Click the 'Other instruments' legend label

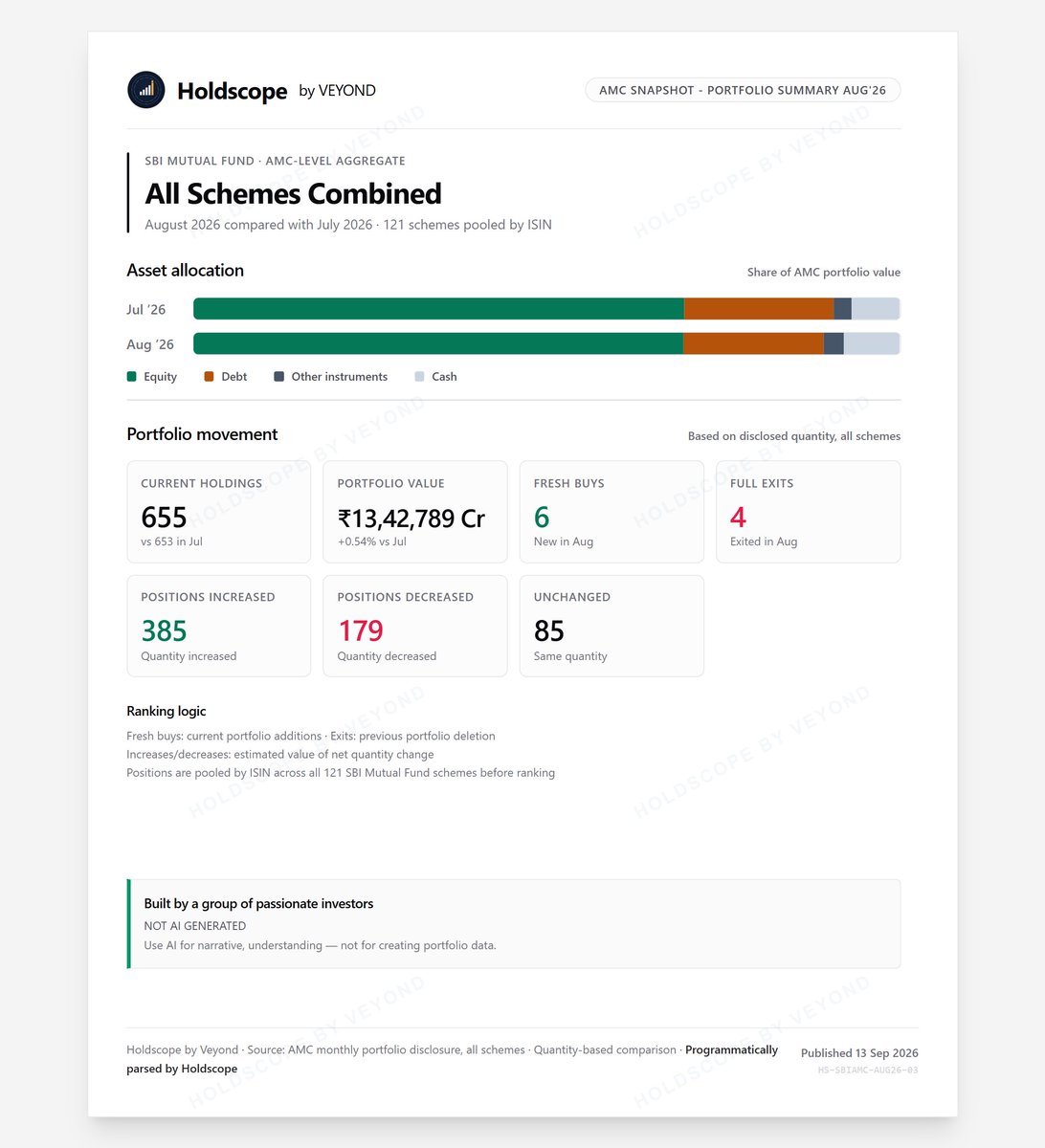pos(340,377)
